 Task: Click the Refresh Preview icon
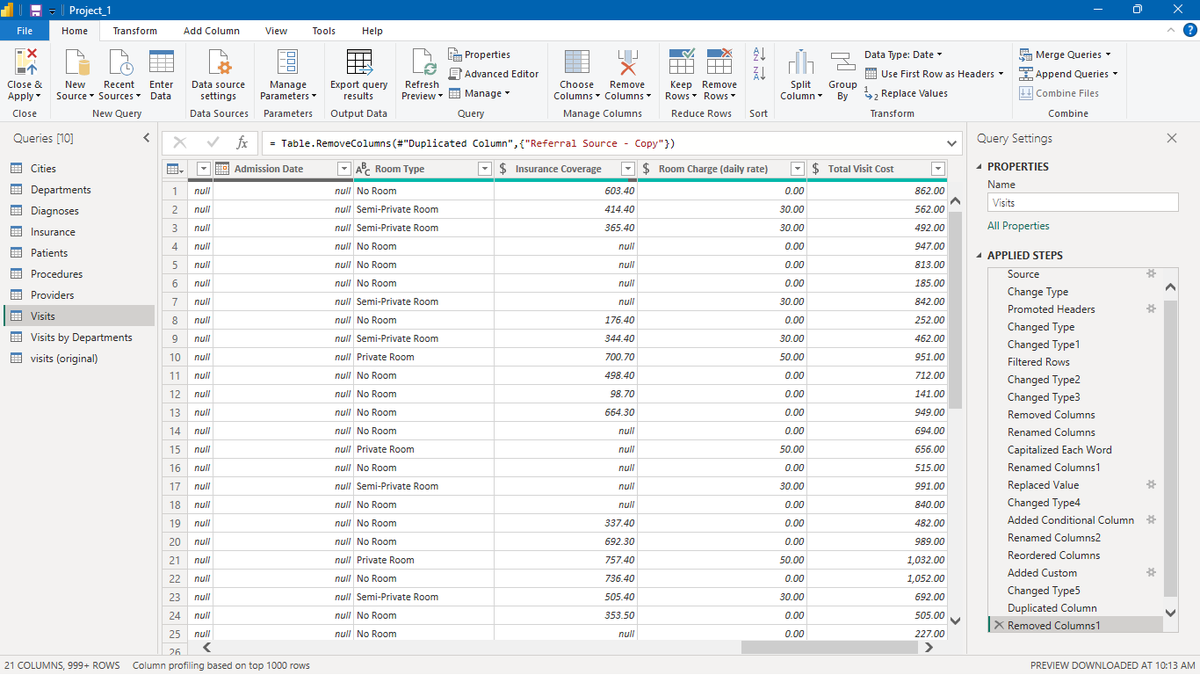pos(422,62)
